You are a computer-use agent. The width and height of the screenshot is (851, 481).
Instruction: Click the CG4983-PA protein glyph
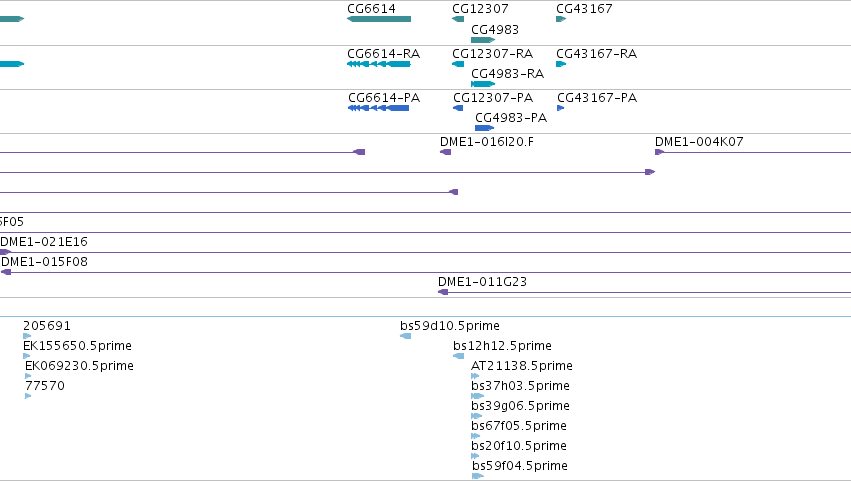484,128
